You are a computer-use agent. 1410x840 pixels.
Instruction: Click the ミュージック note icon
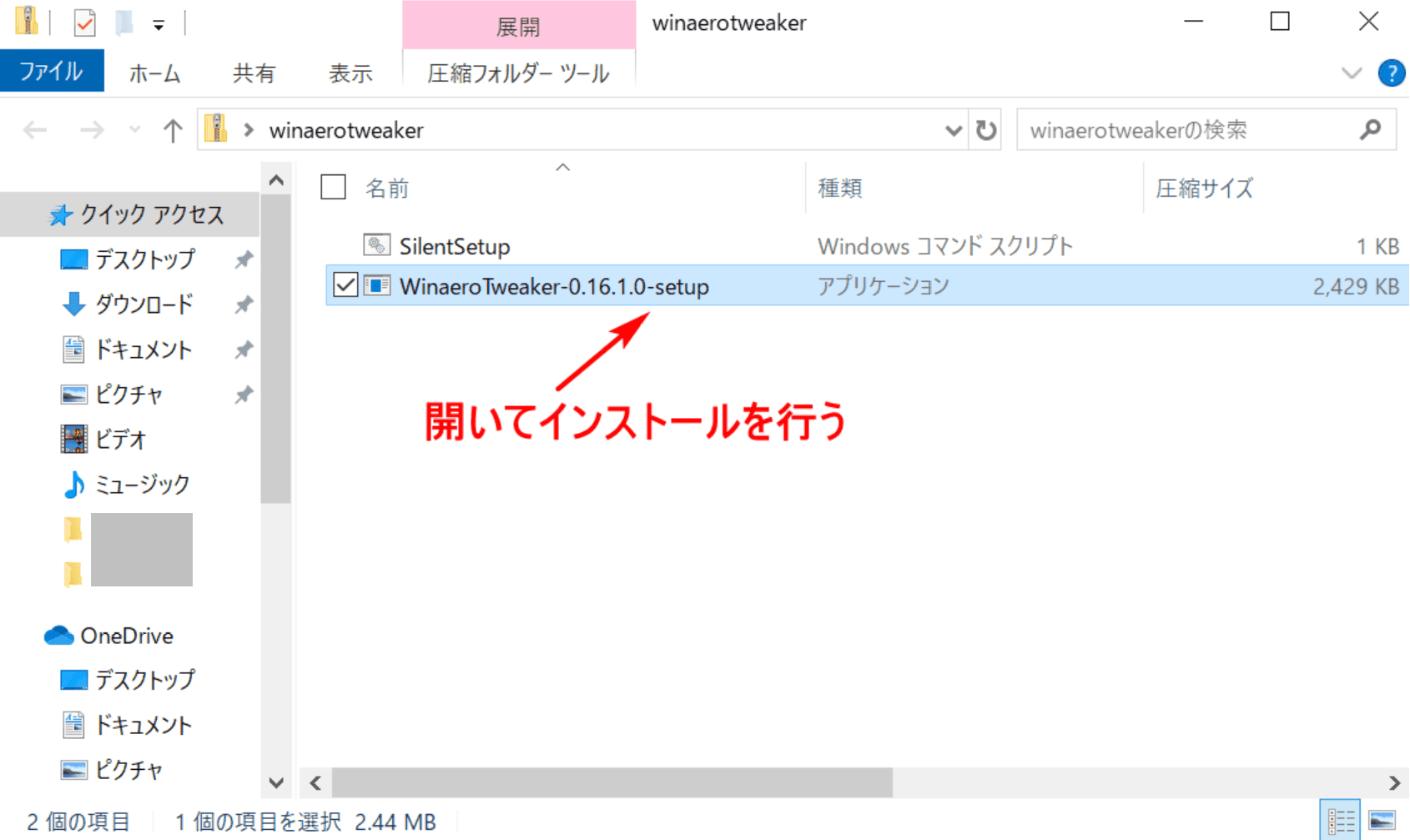coord(73,485)
